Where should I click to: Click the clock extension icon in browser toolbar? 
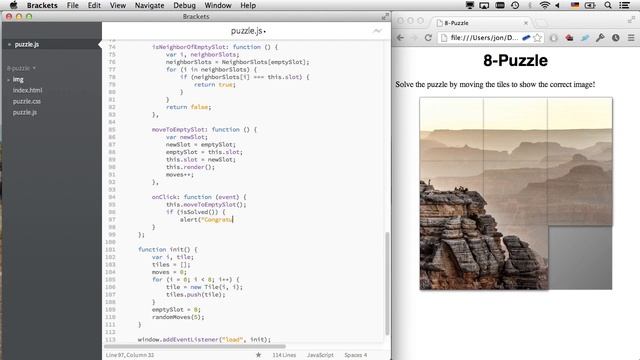point(616,38)
